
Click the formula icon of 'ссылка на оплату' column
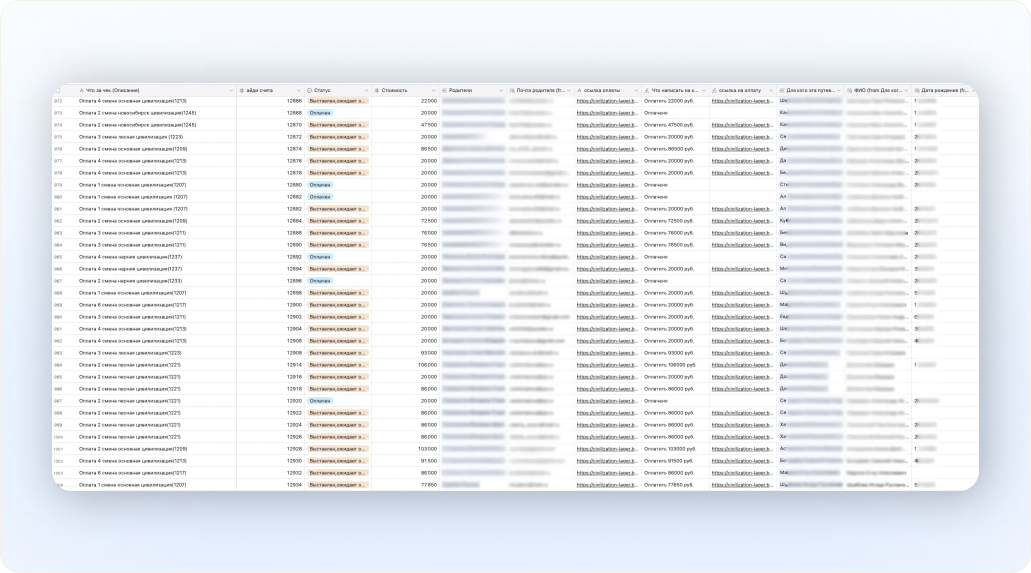point(714,90)
